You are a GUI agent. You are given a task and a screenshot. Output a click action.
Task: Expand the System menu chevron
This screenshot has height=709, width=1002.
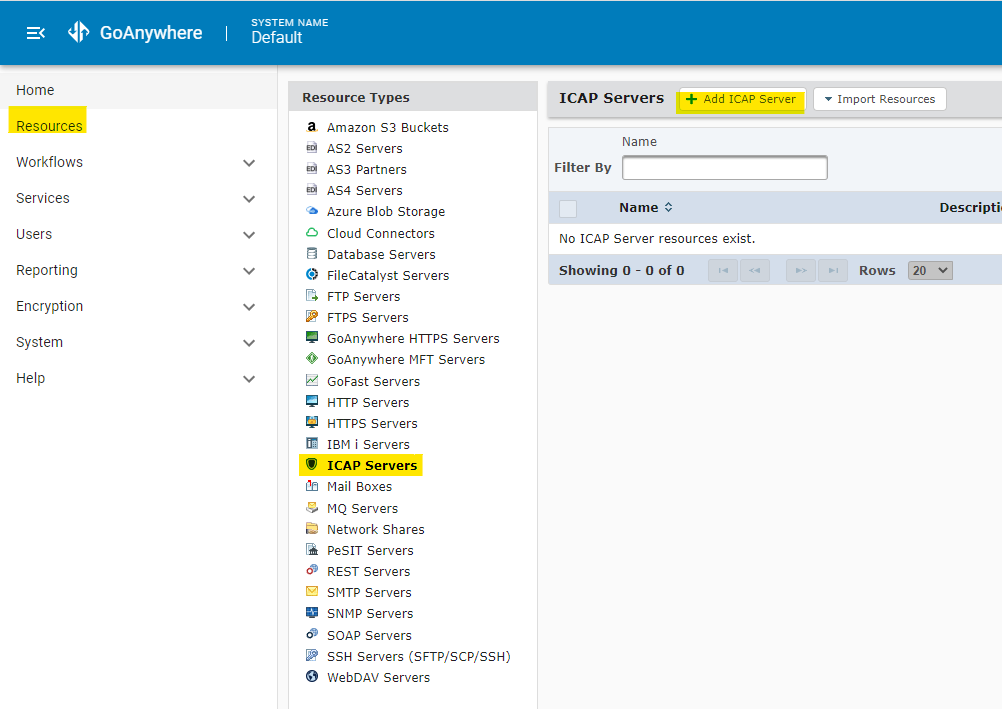tap(249, 343)
